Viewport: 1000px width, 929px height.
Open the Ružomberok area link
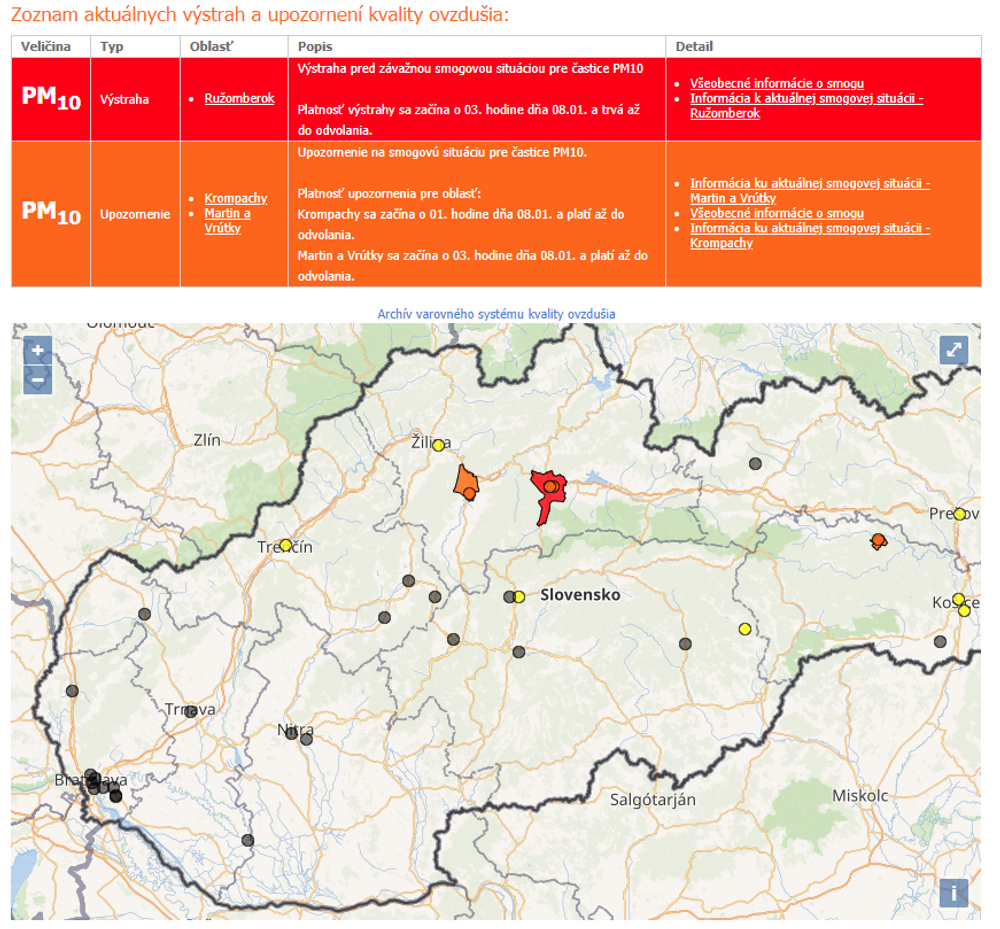point(239,98)
